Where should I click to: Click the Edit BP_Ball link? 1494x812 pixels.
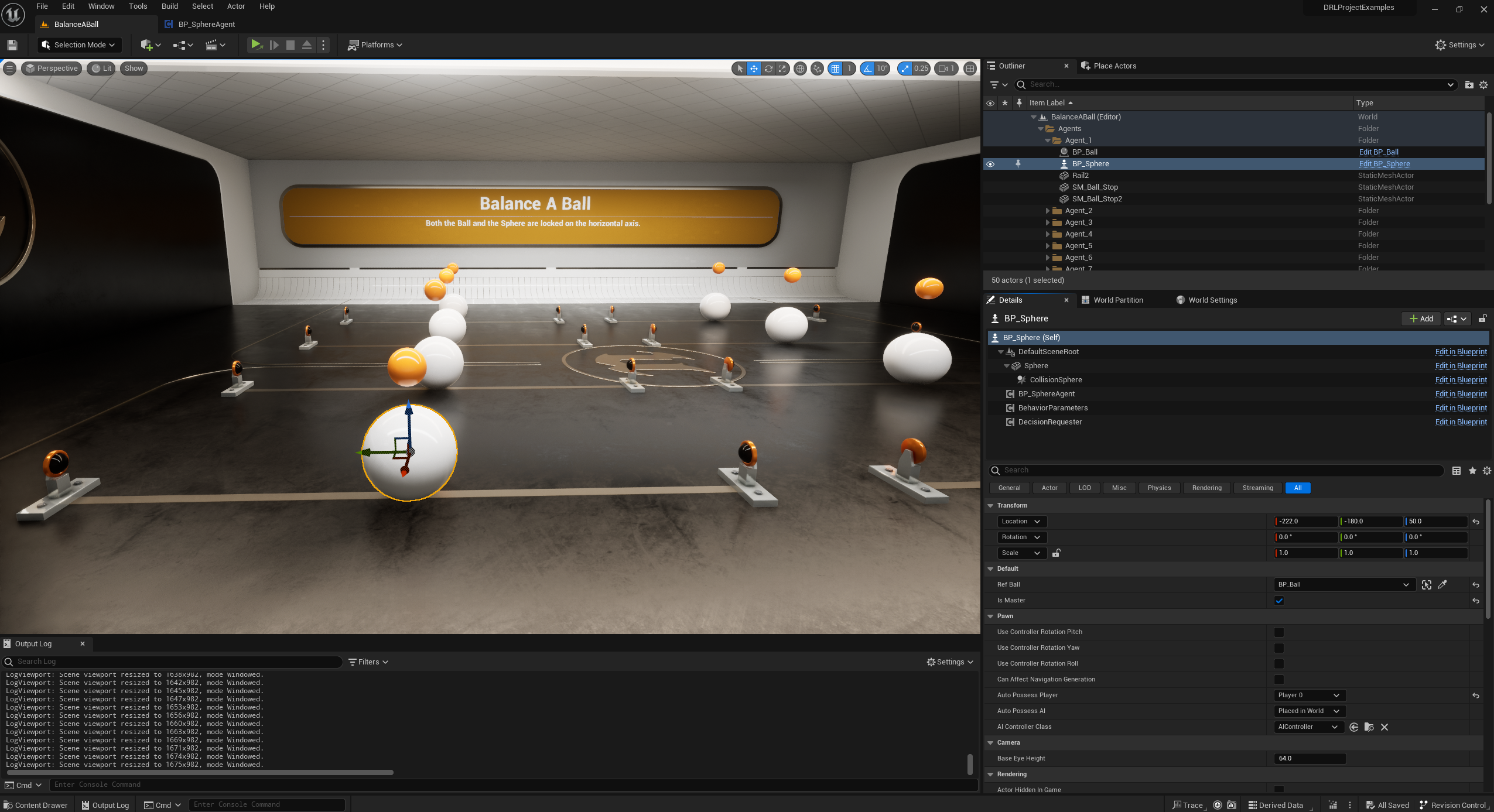point(1379,152)
